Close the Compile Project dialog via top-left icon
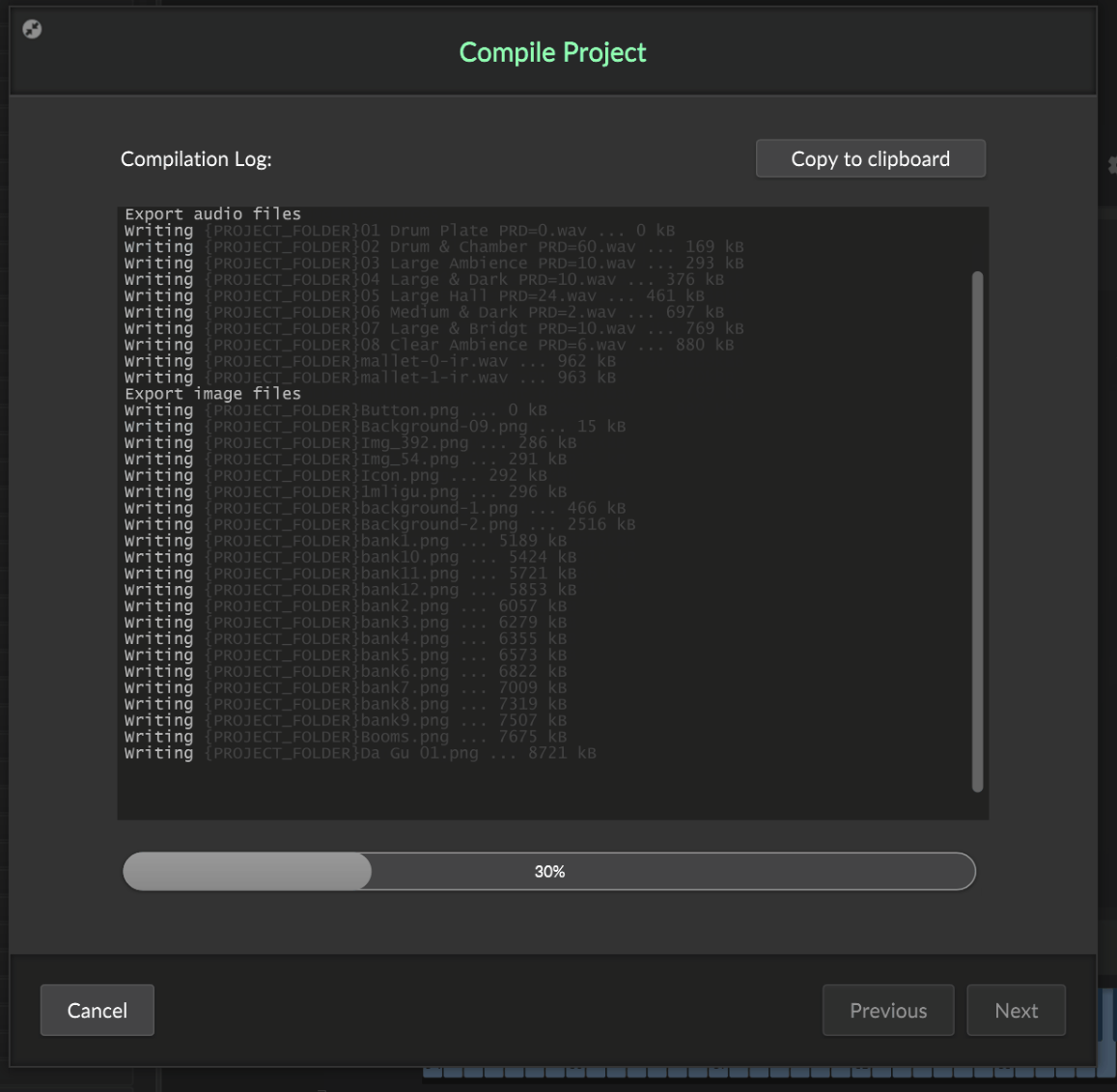 32,29
